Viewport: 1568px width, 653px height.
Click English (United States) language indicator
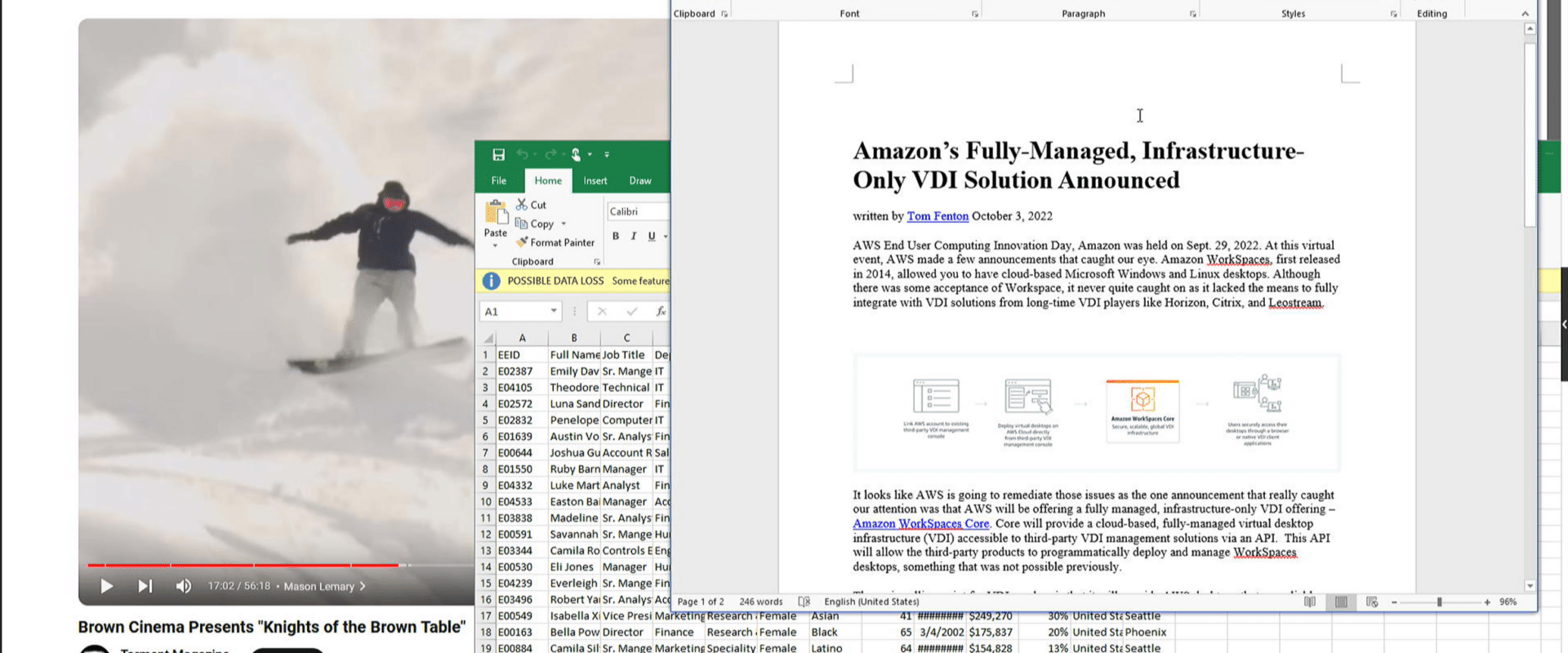point(871,602)
